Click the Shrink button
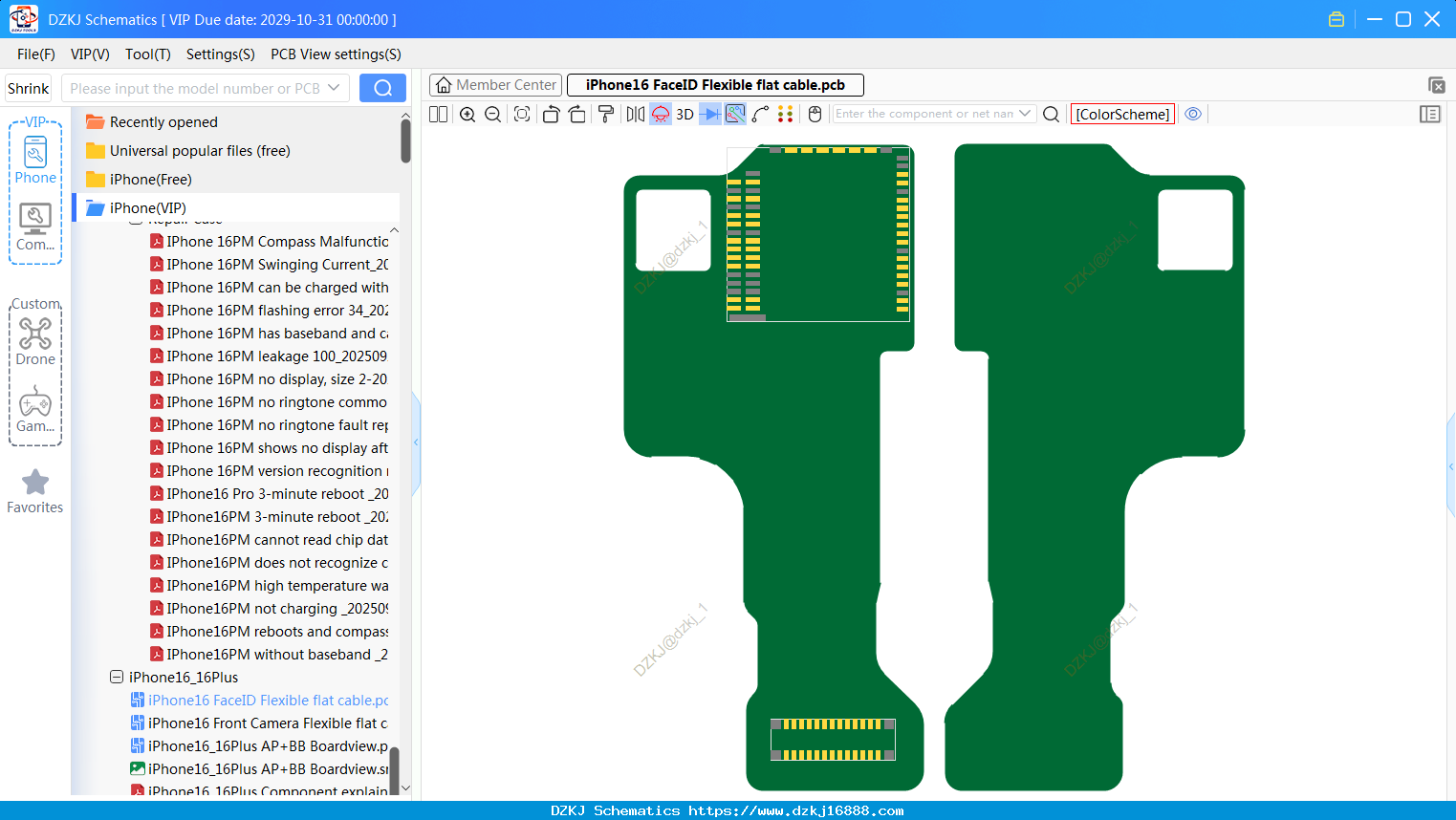This screenshot has height=820, width=1456. [29, 88]
